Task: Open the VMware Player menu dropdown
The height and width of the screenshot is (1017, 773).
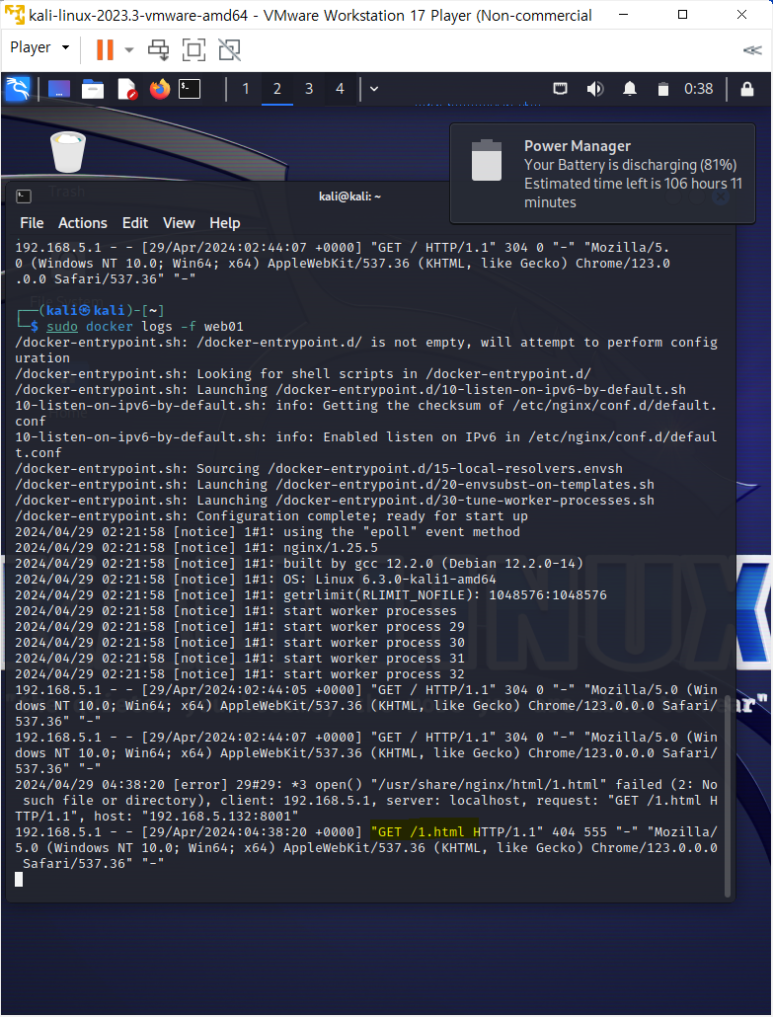Action: (40, 48)
